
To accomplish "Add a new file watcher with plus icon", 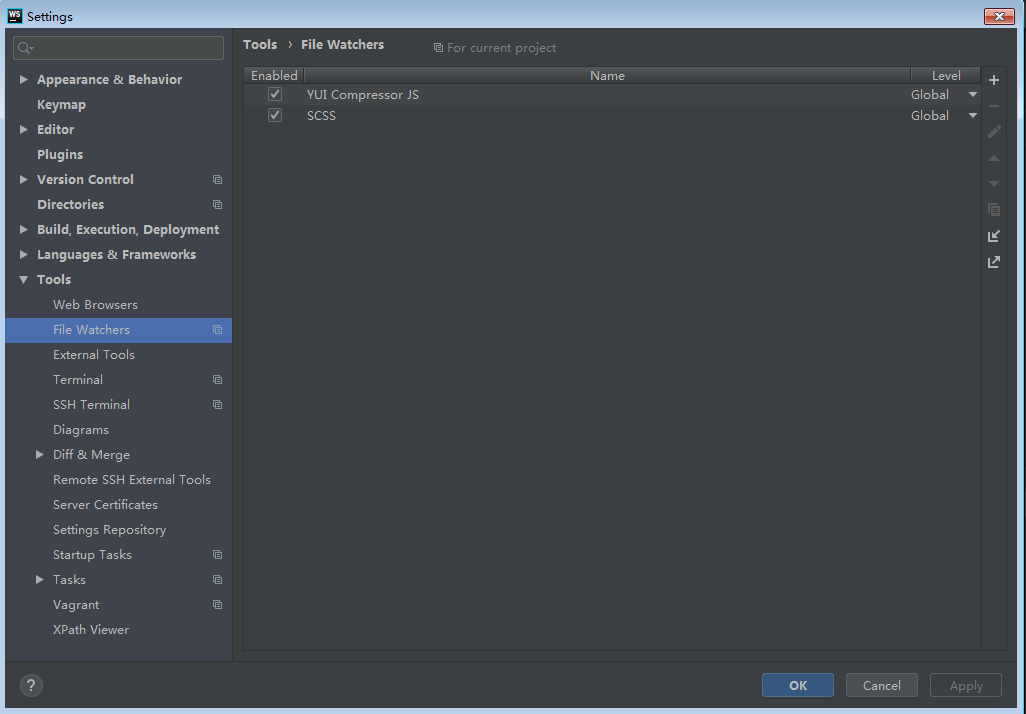I will 993,80.
